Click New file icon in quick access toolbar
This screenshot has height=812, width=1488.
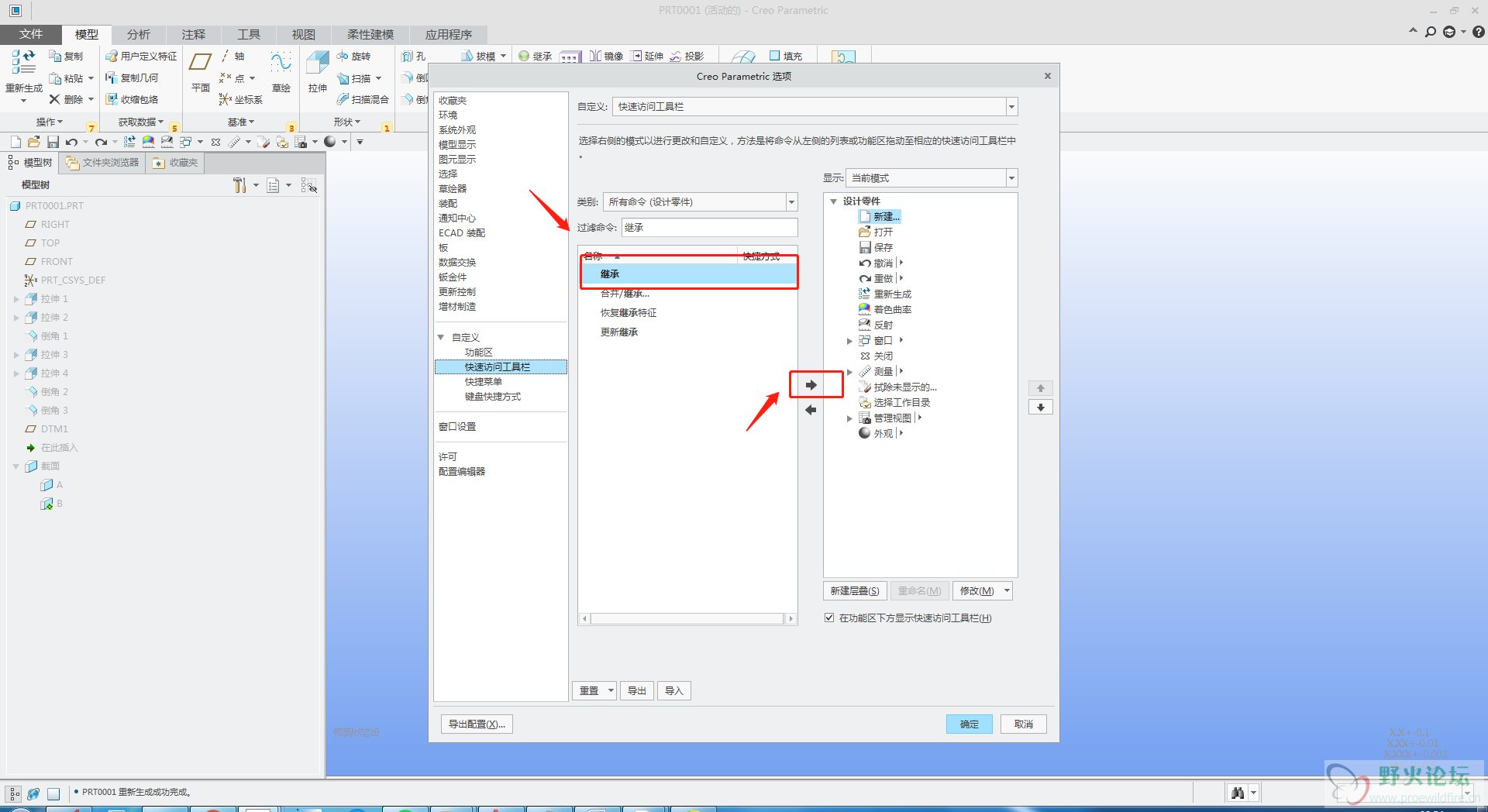coord(15,142)
